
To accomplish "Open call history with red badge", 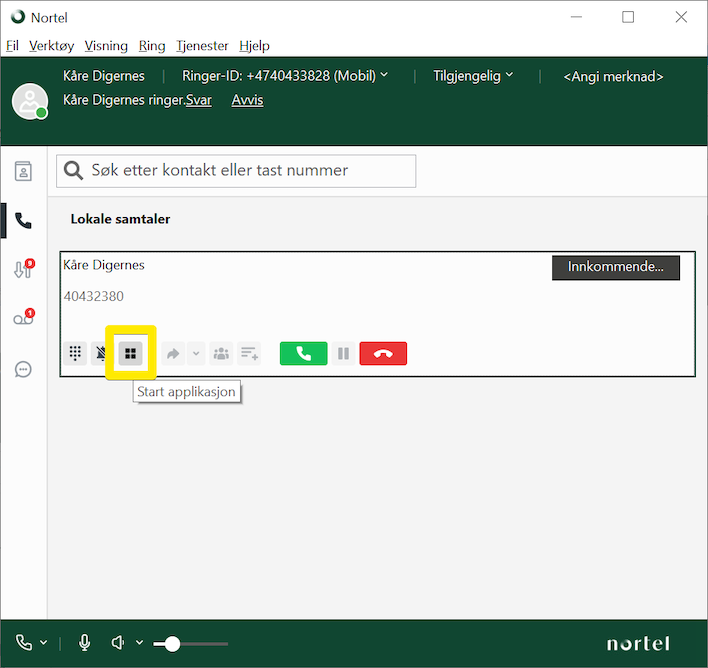I will click(x=23, y=269).
